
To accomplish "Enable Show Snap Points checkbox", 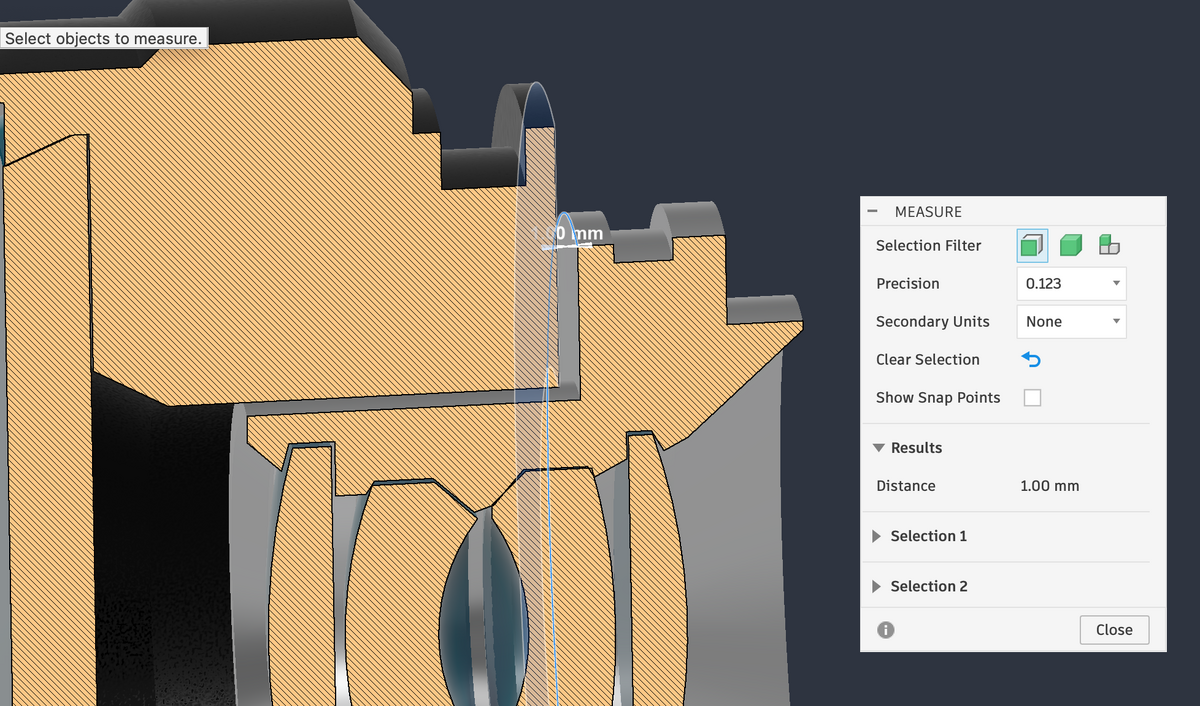I will click(x=1033, y=398).
